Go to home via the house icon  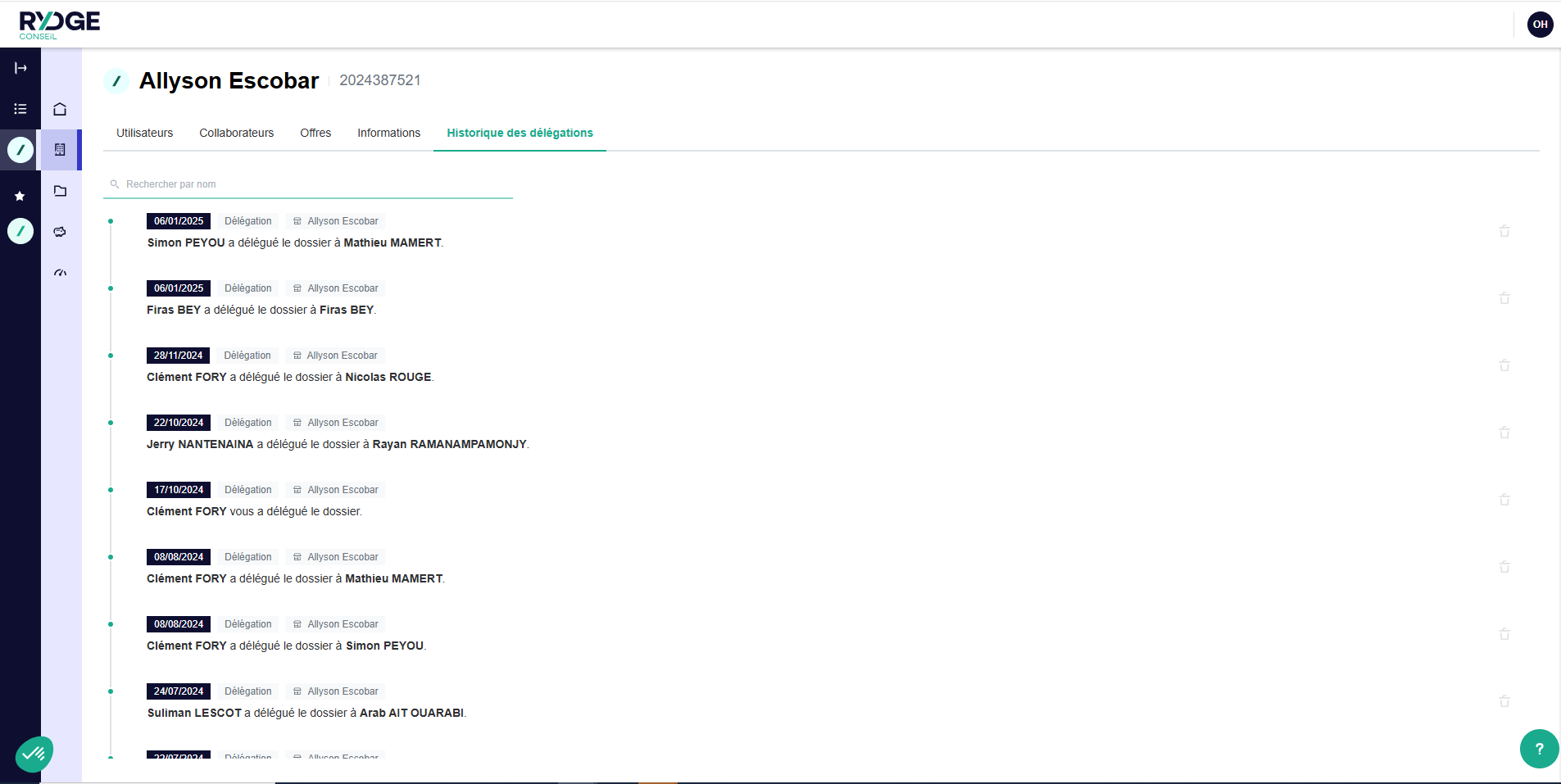(x=60, y=109)
